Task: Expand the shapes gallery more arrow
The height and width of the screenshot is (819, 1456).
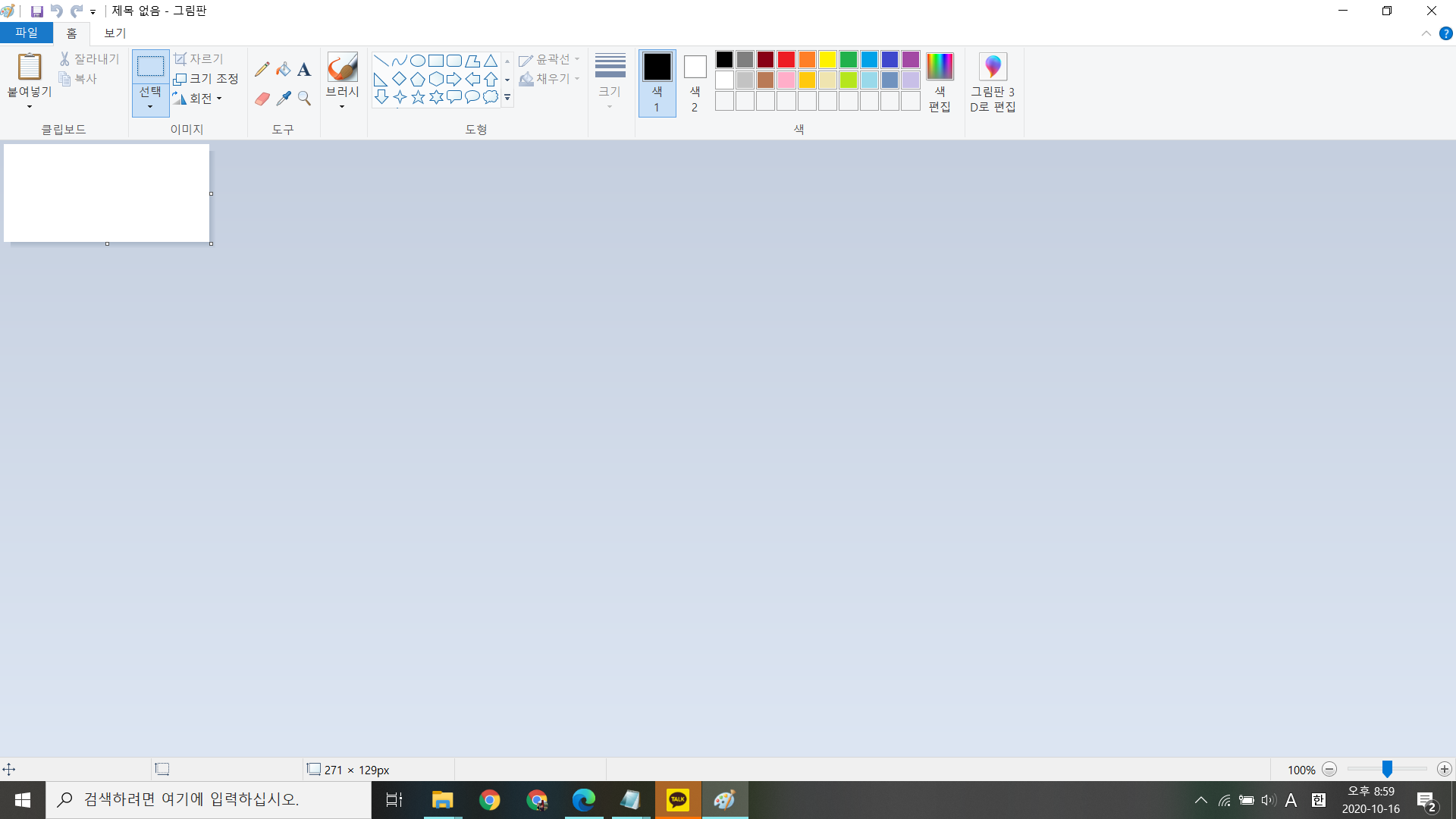Action: click(507, 98)
